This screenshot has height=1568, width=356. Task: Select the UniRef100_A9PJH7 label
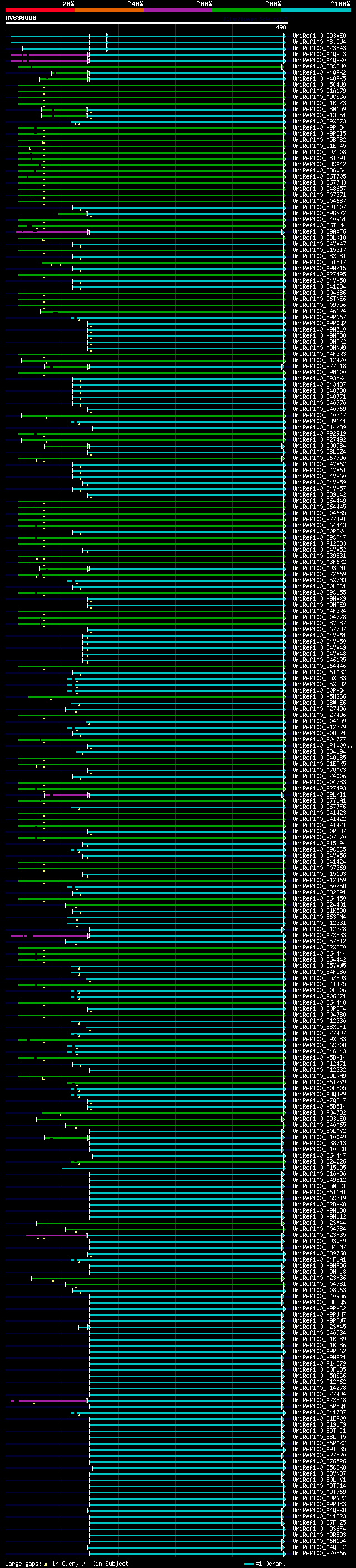pyautogui.click(x=319, y=1315)
